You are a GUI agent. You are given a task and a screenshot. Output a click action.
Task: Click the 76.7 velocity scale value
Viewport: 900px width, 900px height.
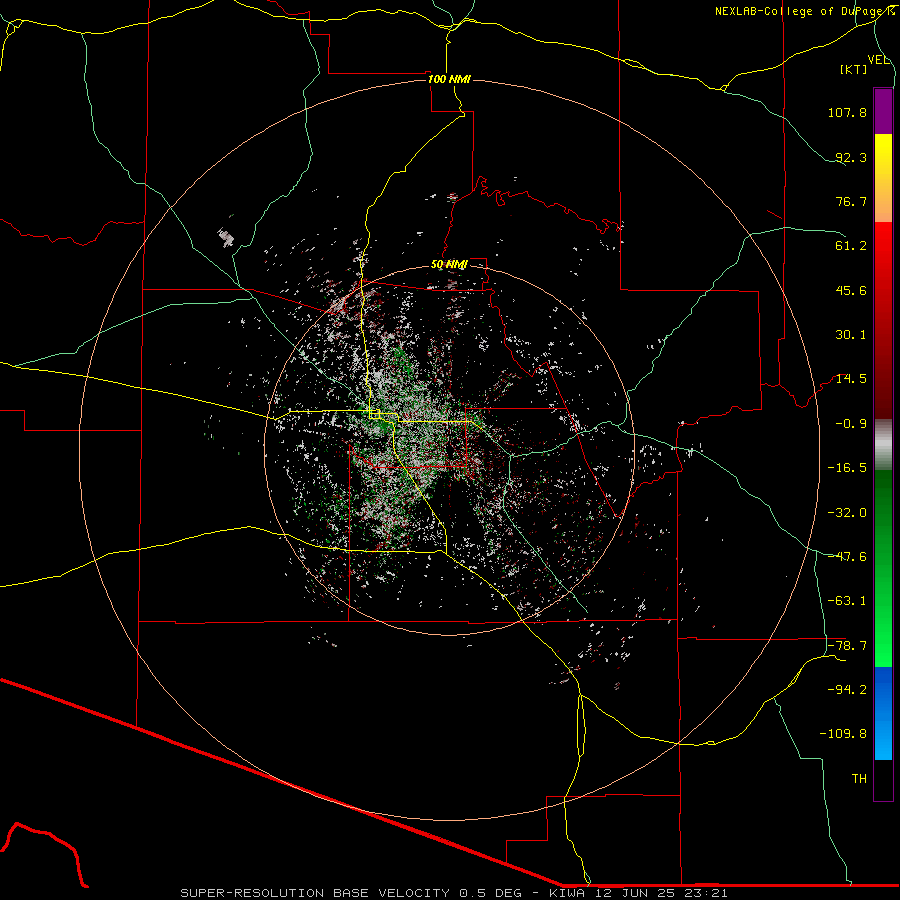point(851,201)
